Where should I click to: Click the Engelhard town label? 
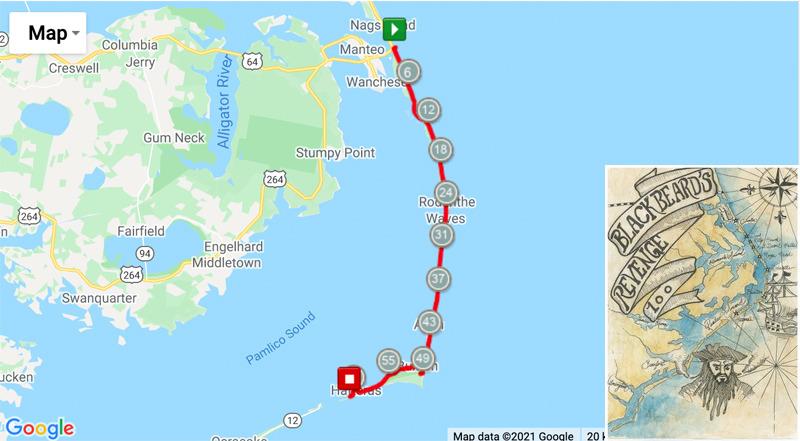click(234, 247)
